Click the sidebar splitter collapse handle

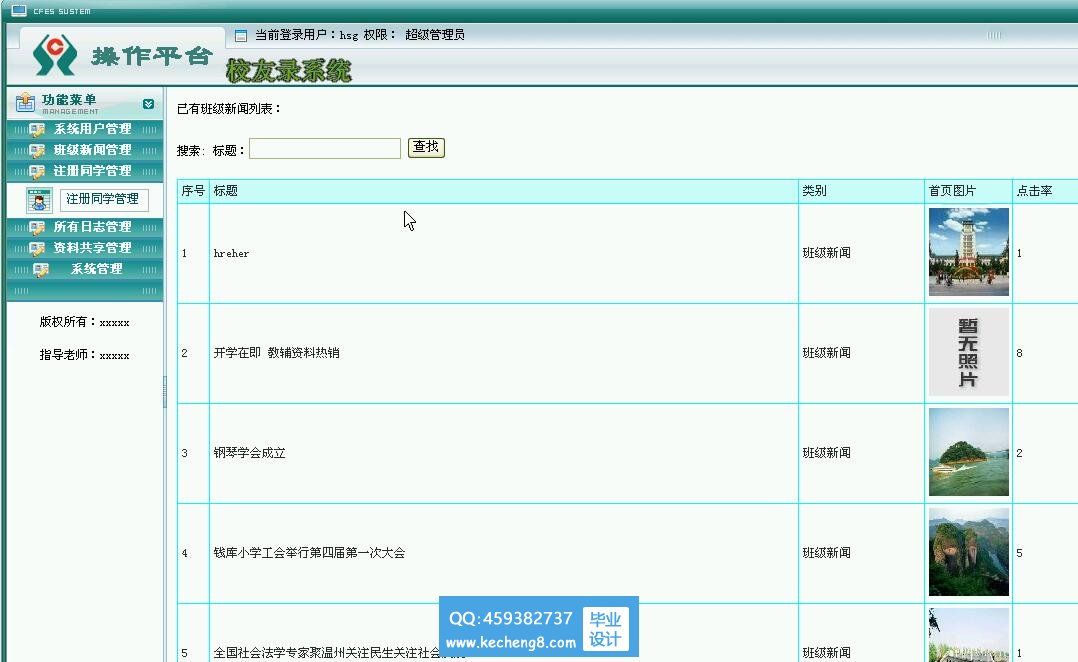tap(165, 392)
